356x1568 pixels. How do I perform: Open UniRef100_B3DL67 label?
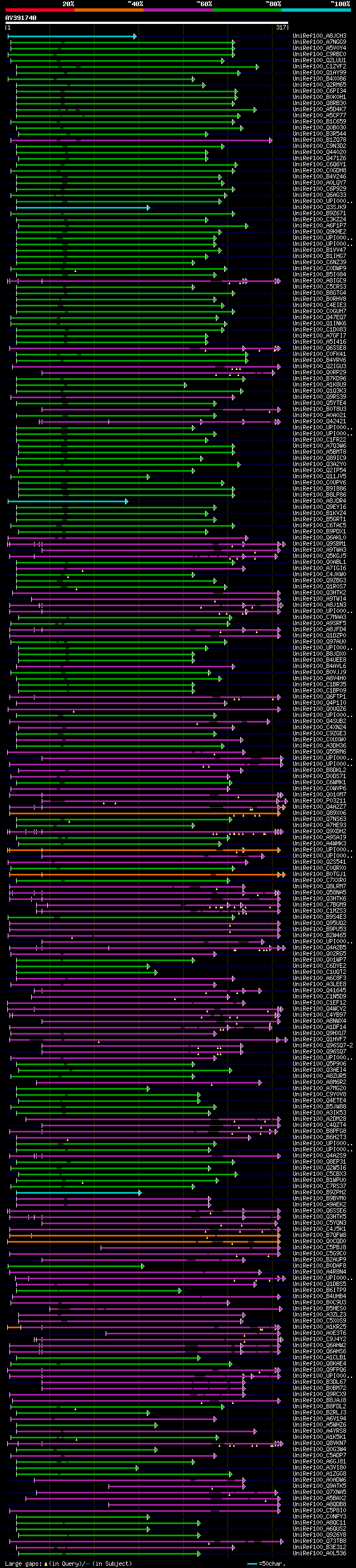coord(319,1382)
